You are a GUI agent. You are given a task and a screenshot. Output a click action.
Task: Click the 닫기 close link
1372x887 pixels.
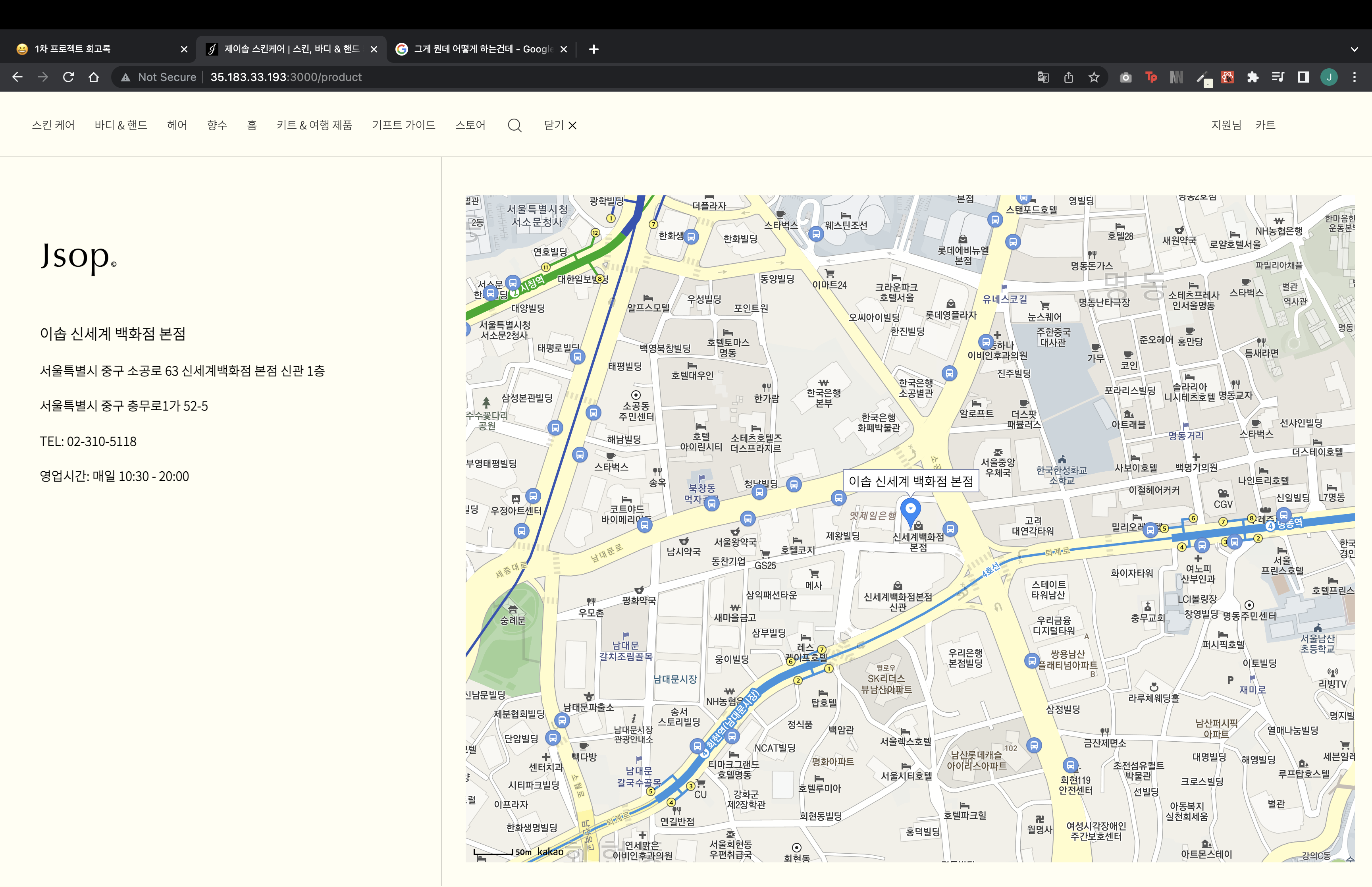[x=560, y=125]
